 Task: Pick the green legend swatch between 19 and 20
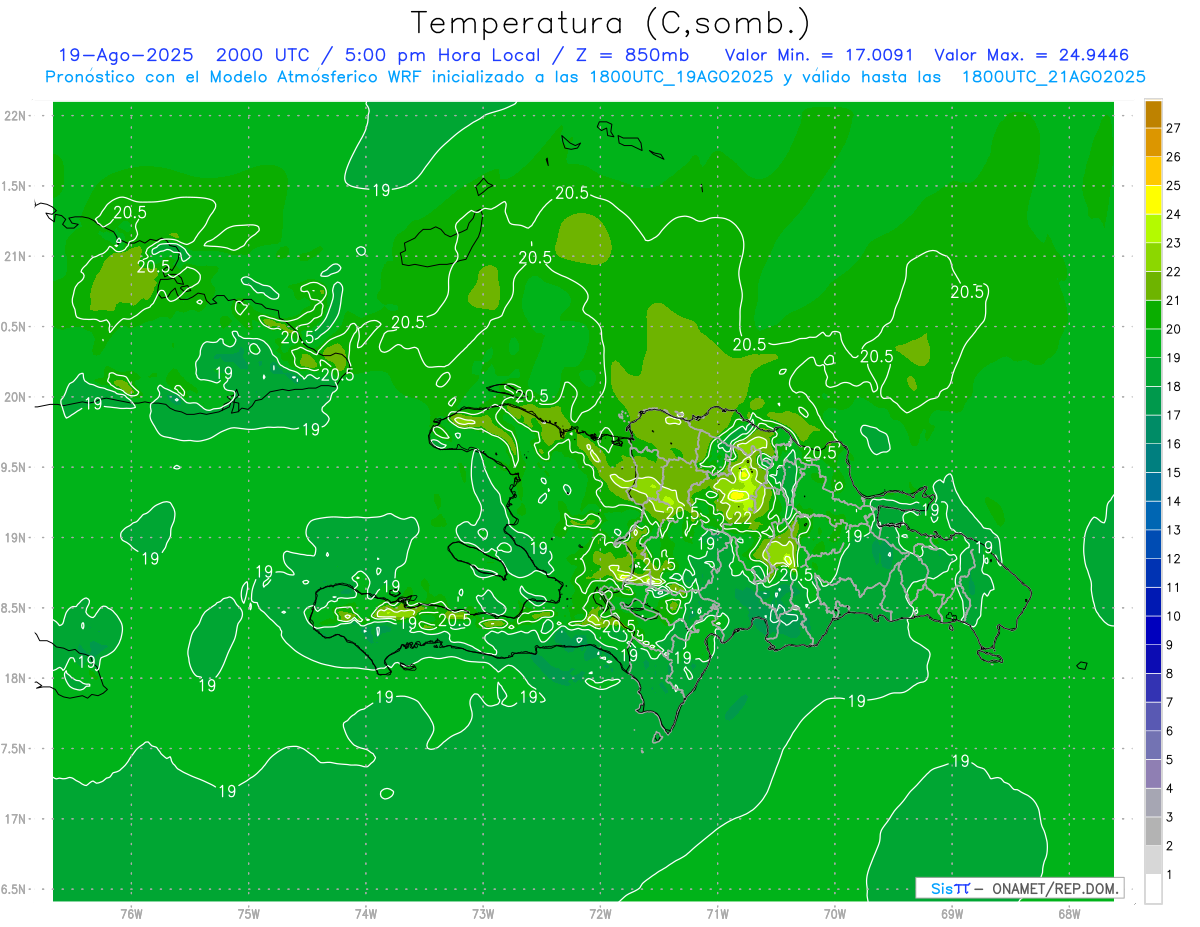[1153, 343]
